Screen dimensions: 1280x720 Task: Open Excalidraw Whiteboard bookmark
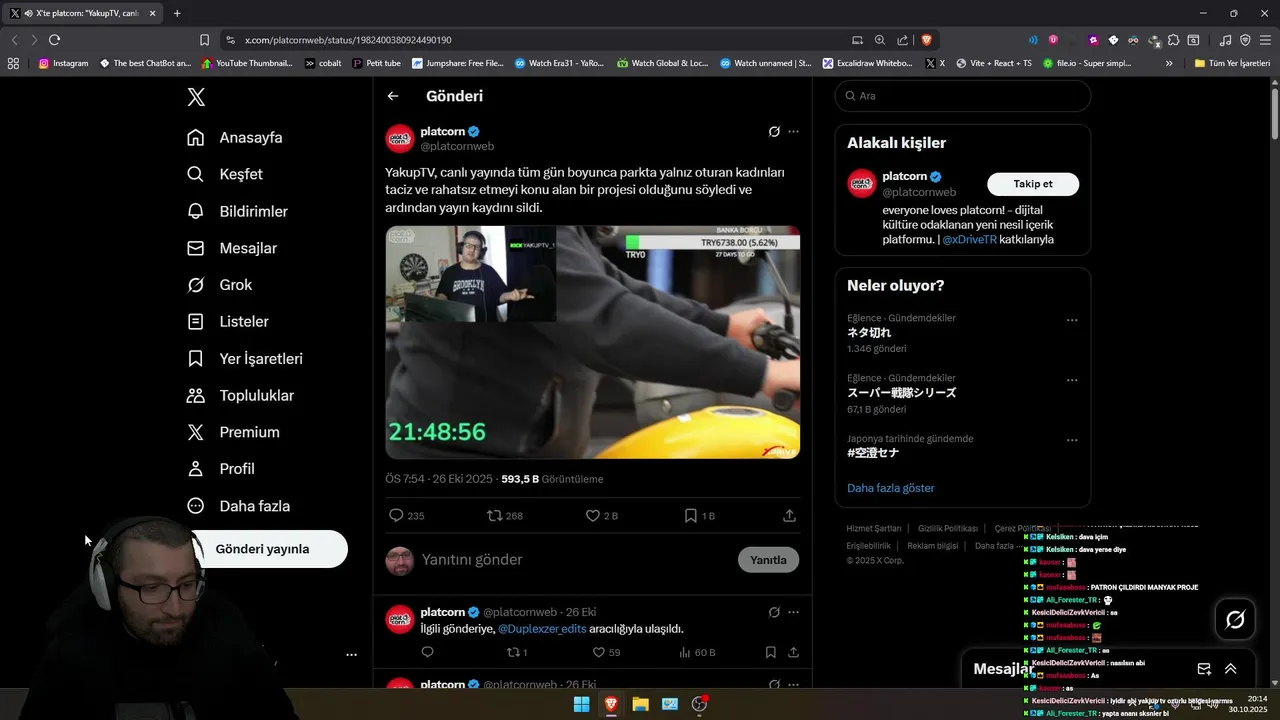click(x=867, y=63)
